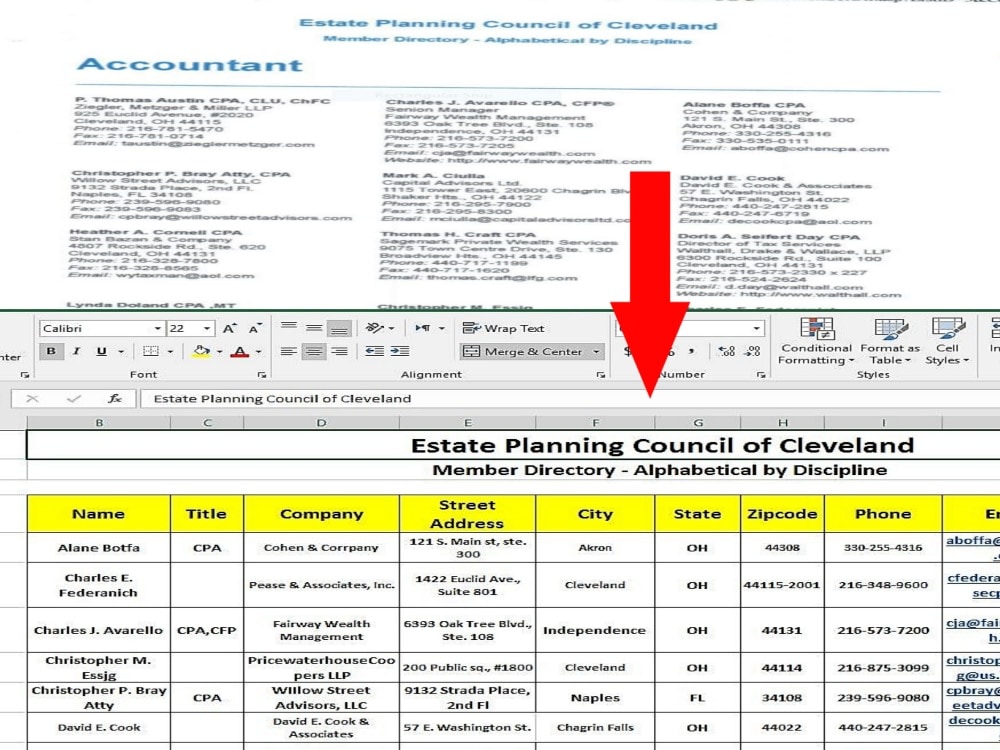Toggle Bold formatting
The width and height of the screenshot is (1000, 750).
click(x=51, y=351)
